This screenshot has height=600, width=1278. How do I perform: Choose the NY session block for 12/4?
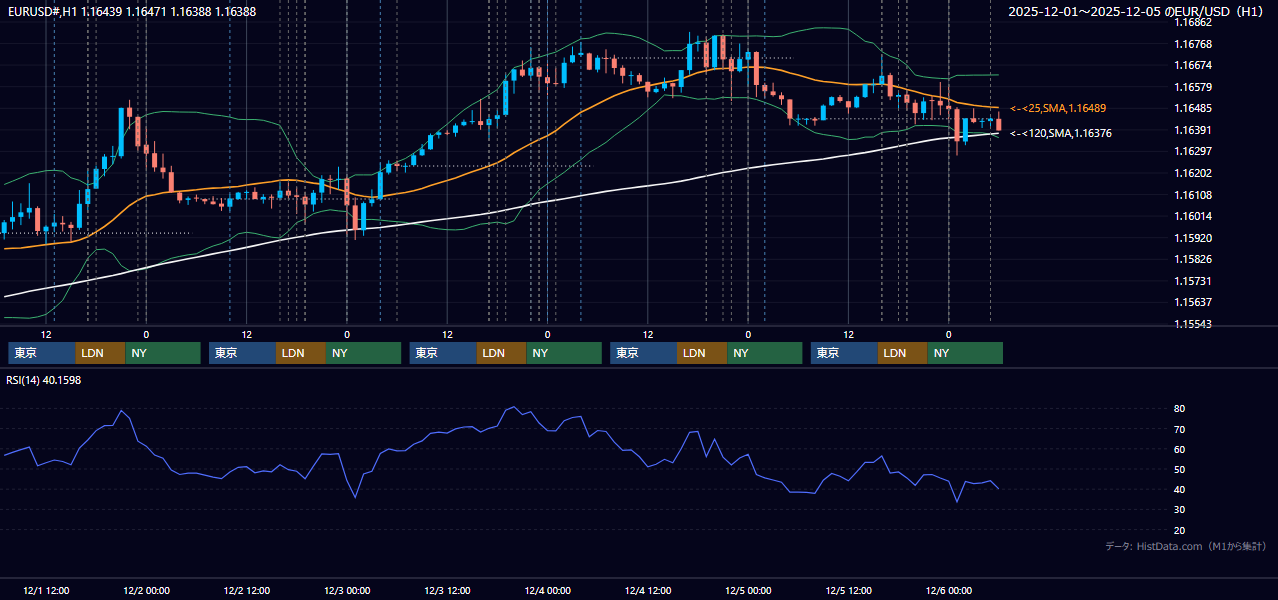click(x=765, y=353)
